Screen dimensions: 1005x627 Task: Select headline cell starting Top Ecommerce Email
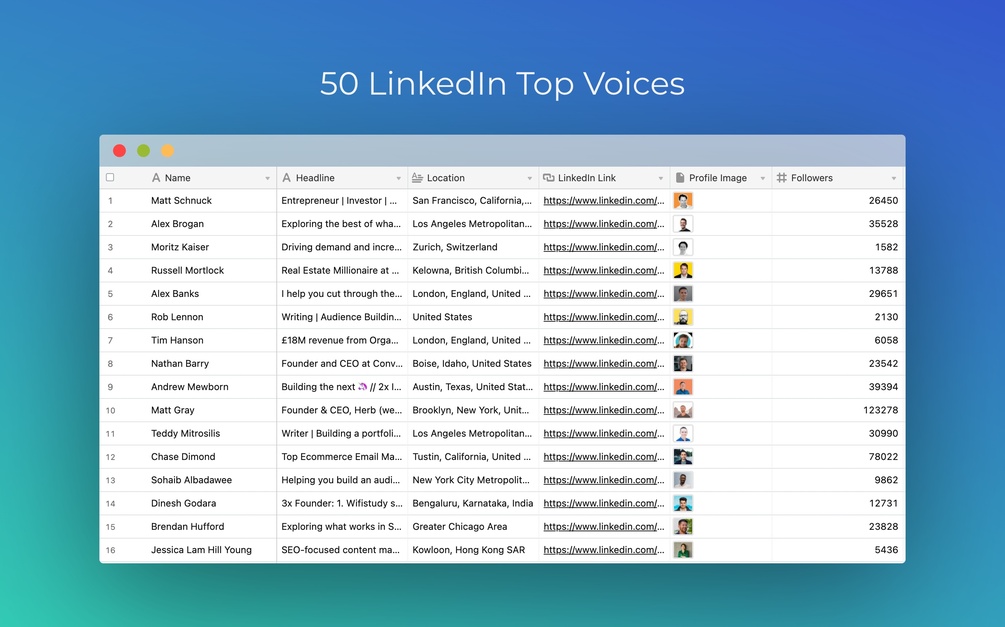pyautogui.click(x=342, y=456)
